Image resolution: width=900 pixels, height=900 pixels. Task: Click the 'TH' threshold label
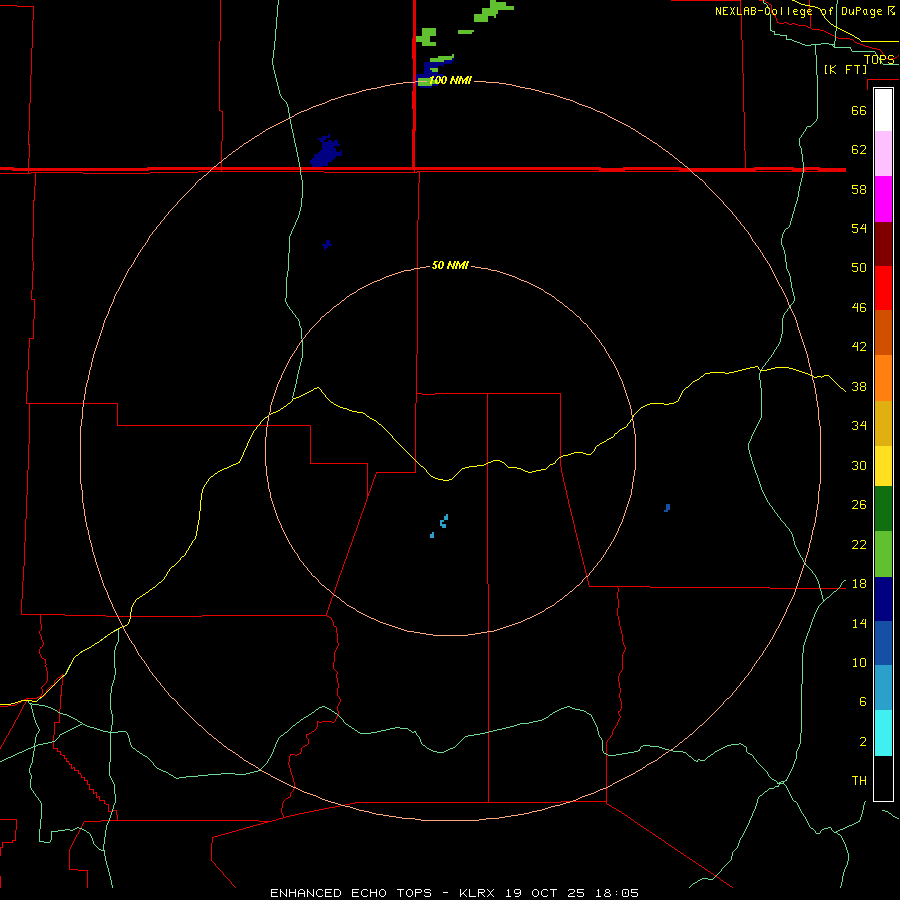click(859, 781)
